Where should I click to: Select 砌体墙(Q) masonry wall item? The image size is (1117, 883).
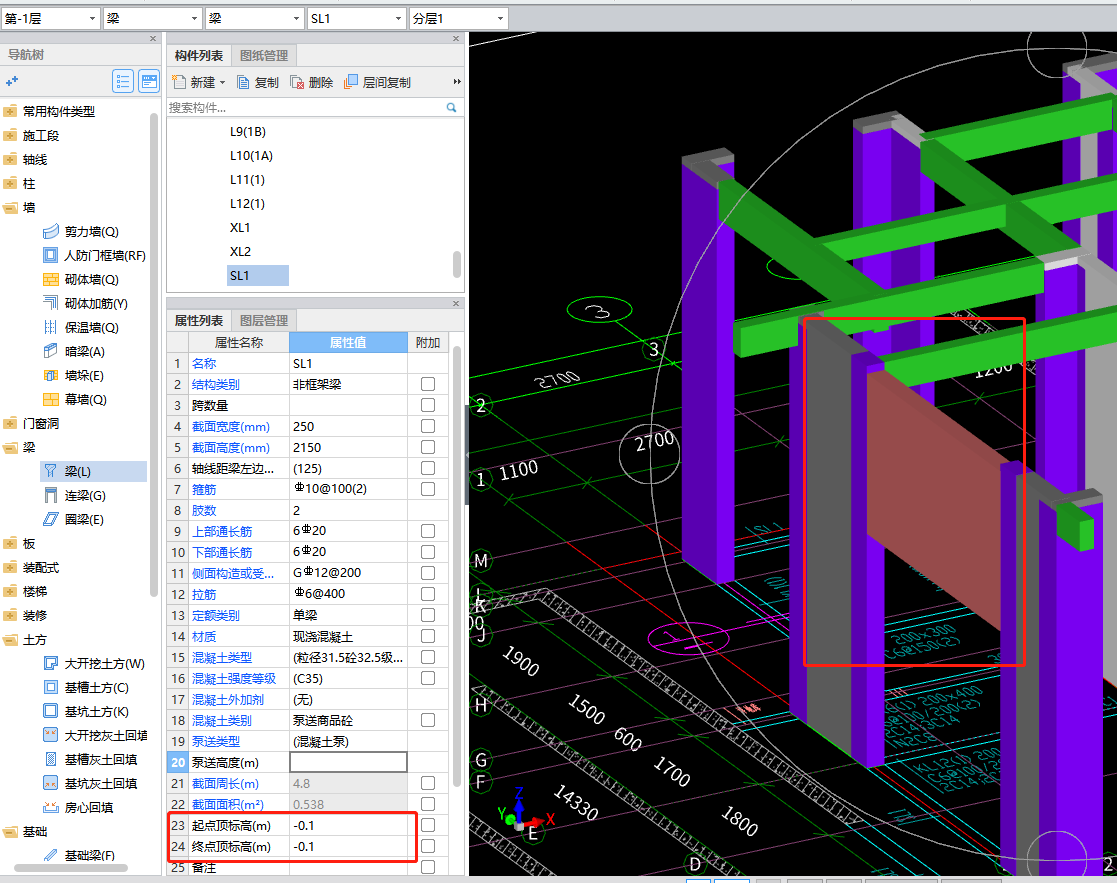pos(80,280)
